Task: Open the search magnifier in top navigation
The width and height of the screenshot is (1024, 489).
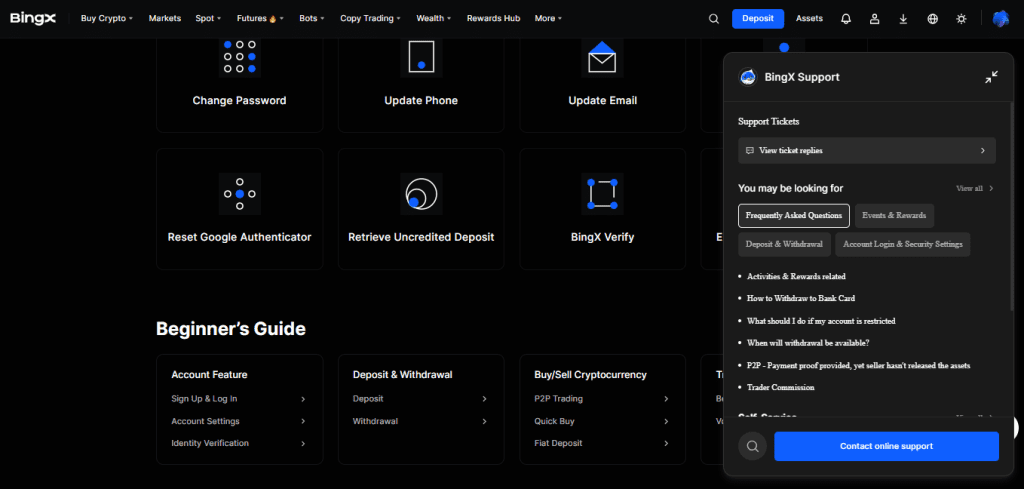Action: pyautogui.click(x=714, y=19)
